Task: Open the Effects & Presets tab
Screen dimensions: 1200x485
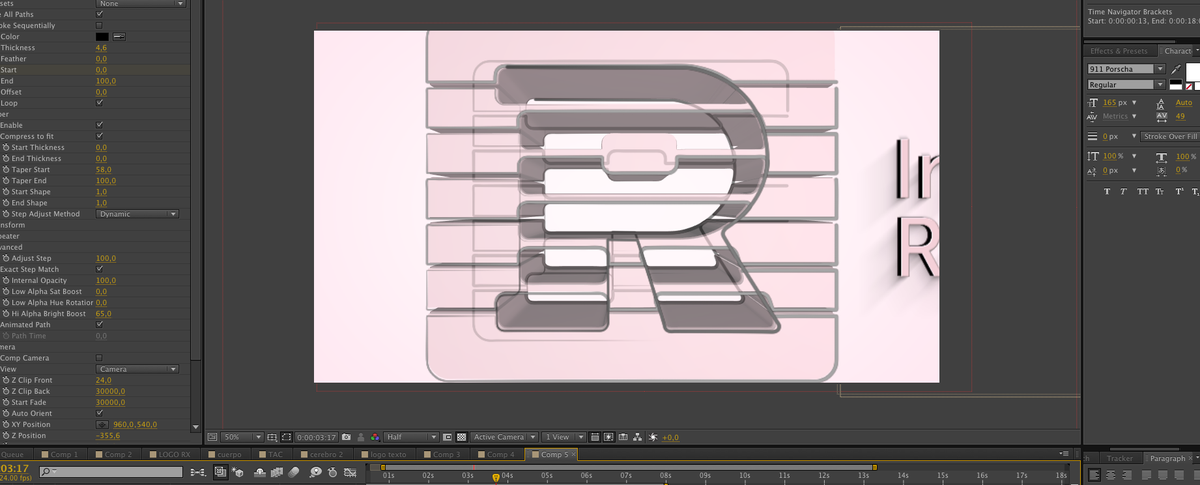Action: coord(1119,51)
